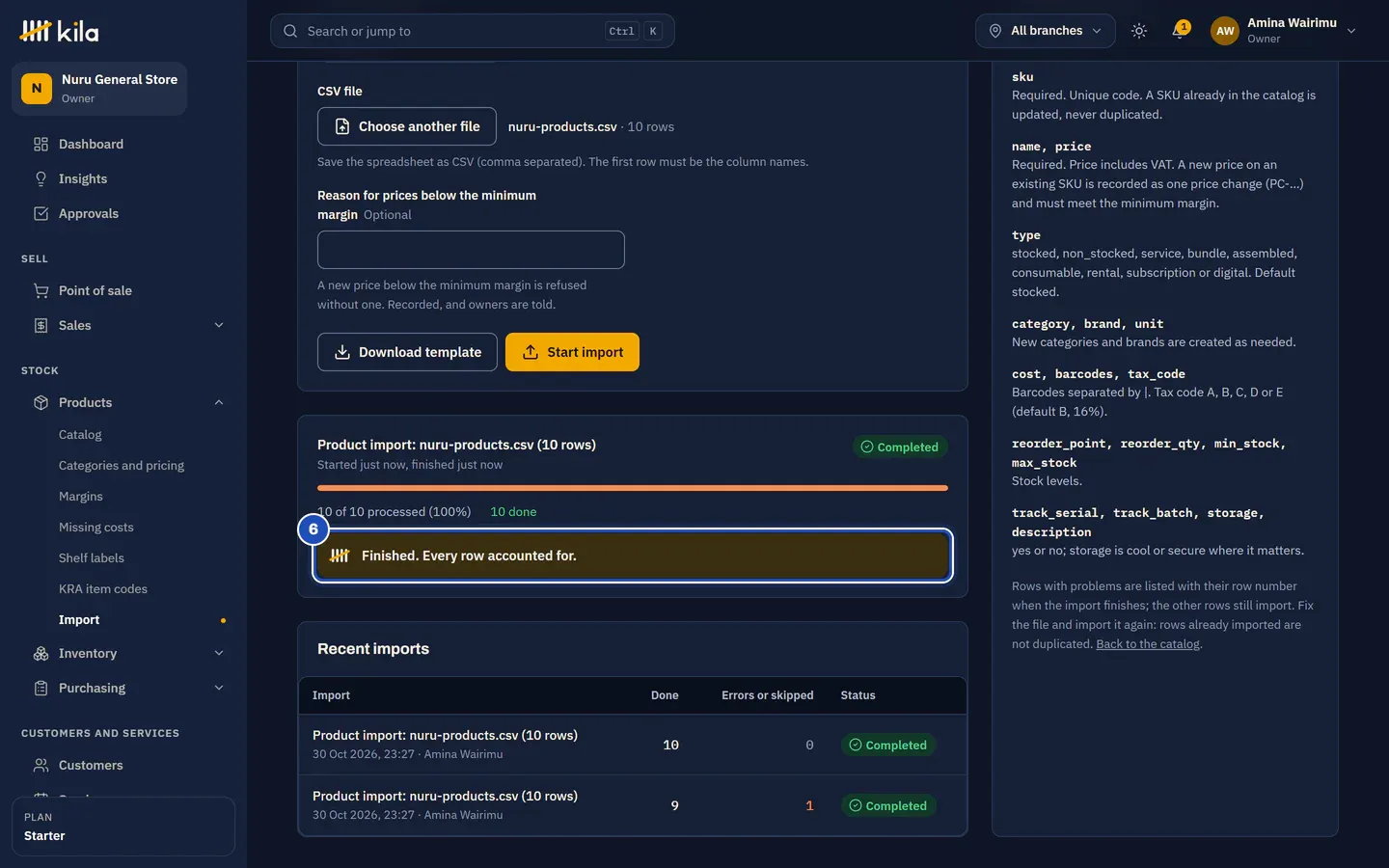The image size is (1389, 868).
Task: Go to Catalog under Products
Action: pos(80,435)
